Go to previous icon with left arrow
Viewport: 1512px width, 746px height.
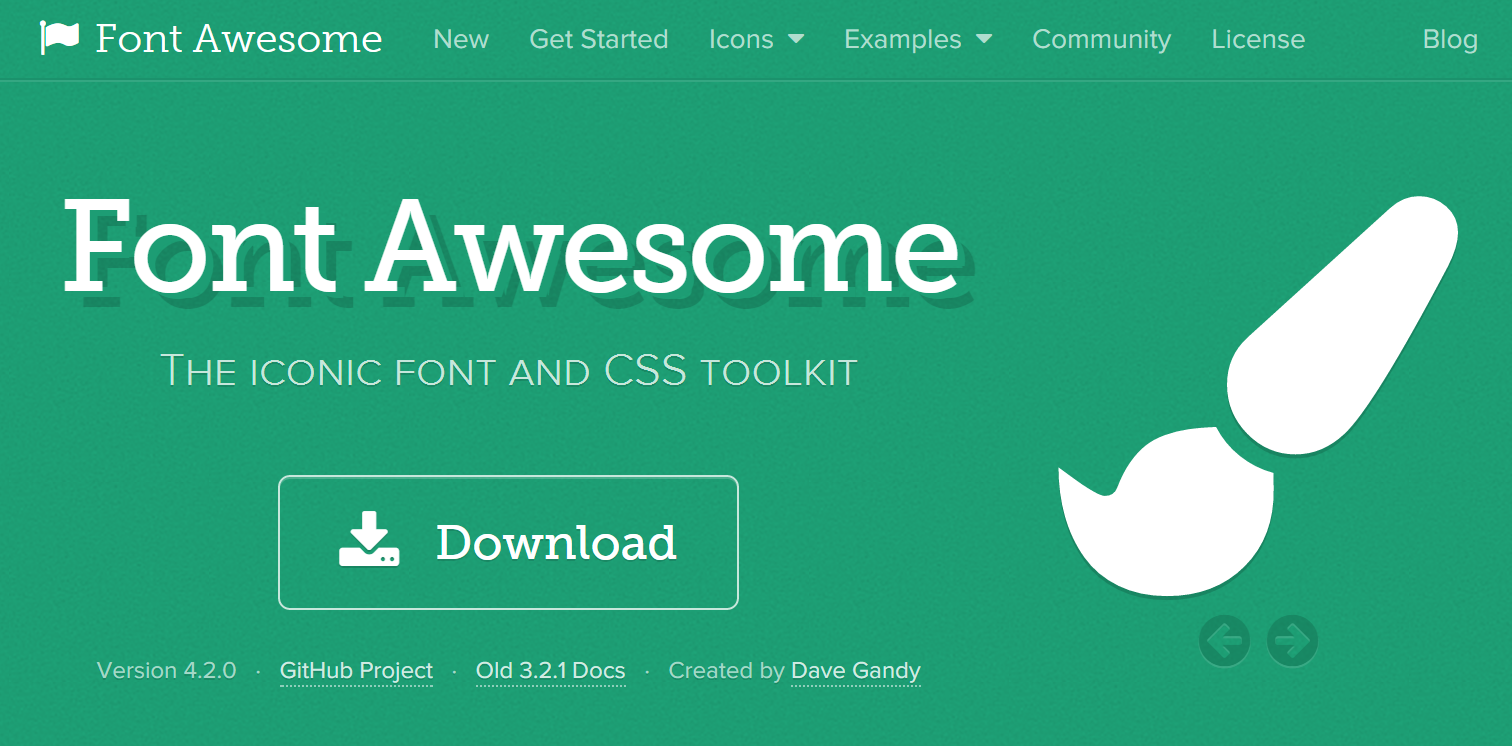coord(1225,640)
